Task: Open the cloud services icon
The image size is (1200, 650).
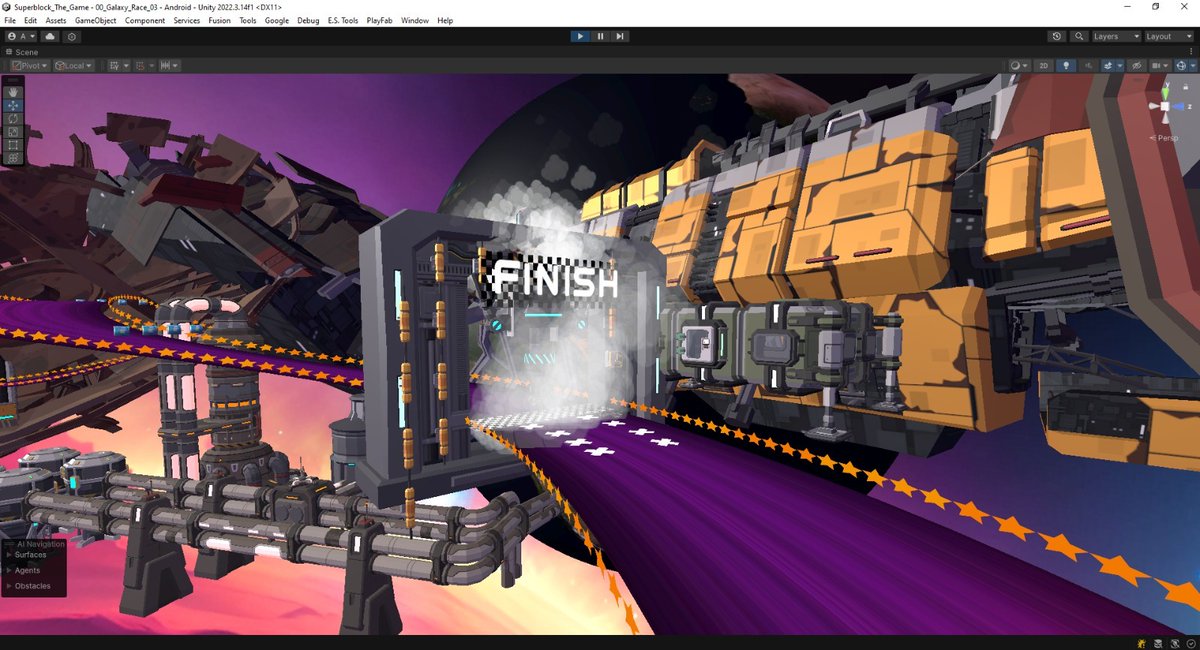Action: tap(50, 36)
